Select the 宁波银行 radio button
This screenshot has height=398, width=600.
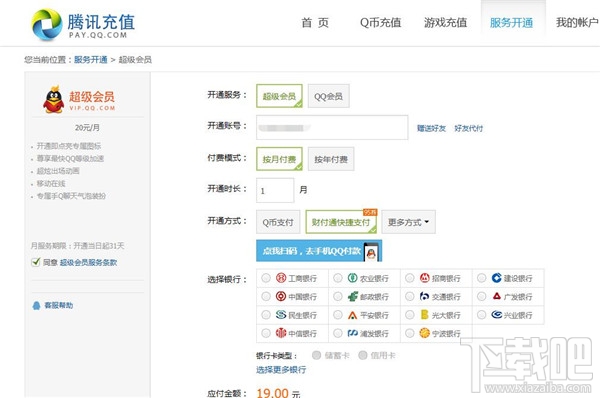tap(409, 333)
